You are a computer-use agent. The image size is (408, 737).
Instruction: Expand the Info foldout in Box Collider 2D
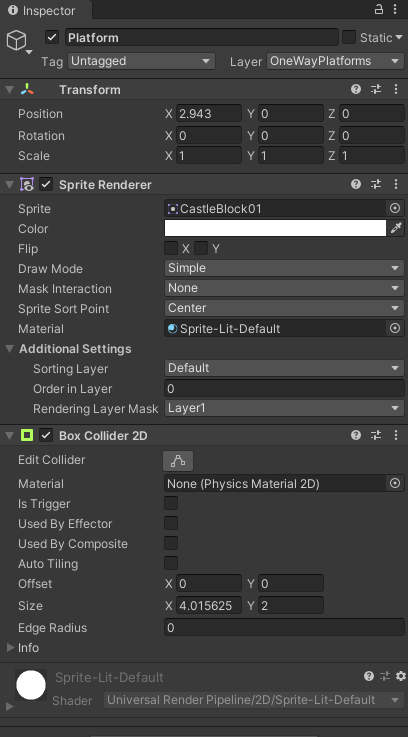[10, 648]
